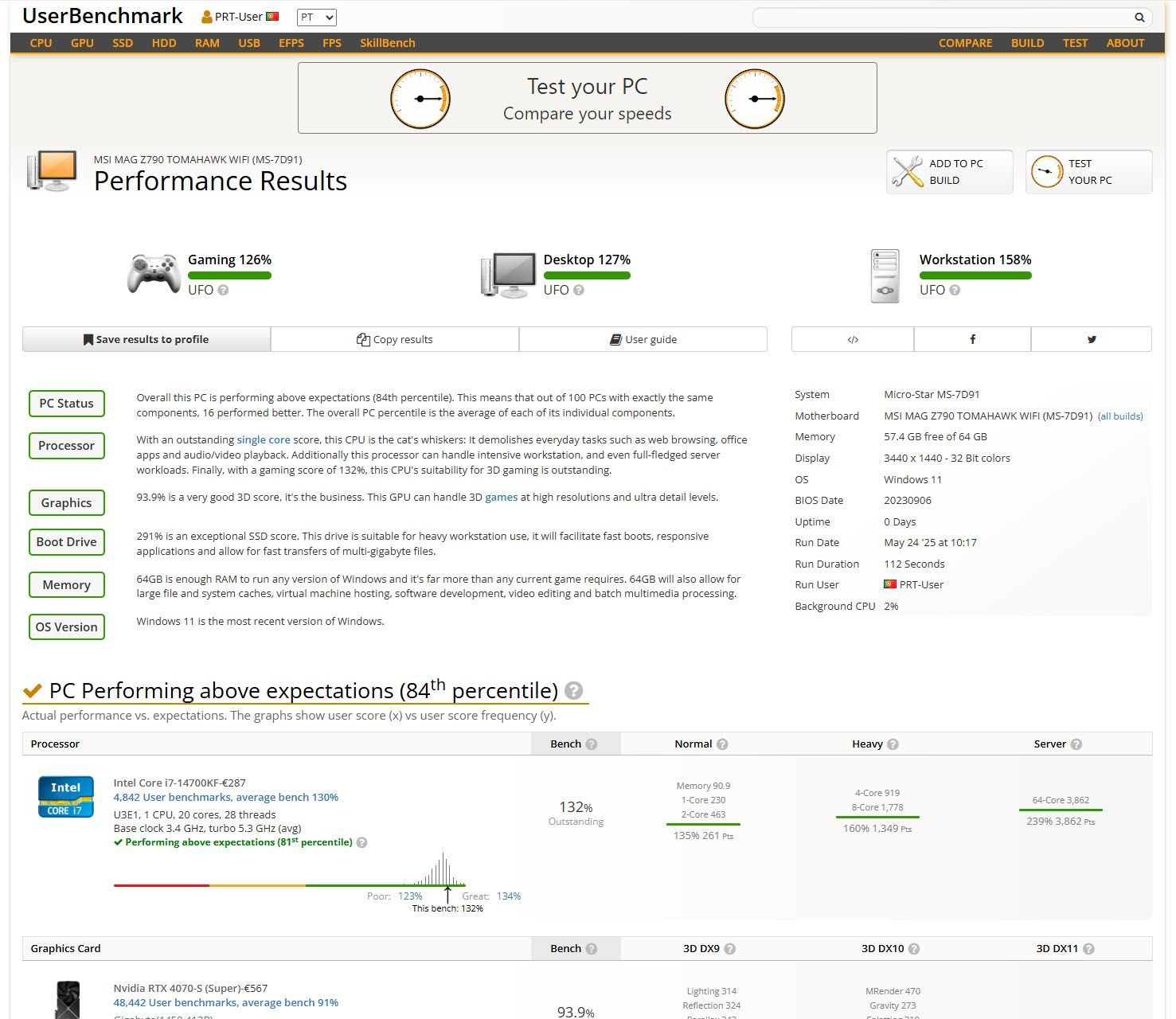Open the CPU menu tab

click(41, 43)
